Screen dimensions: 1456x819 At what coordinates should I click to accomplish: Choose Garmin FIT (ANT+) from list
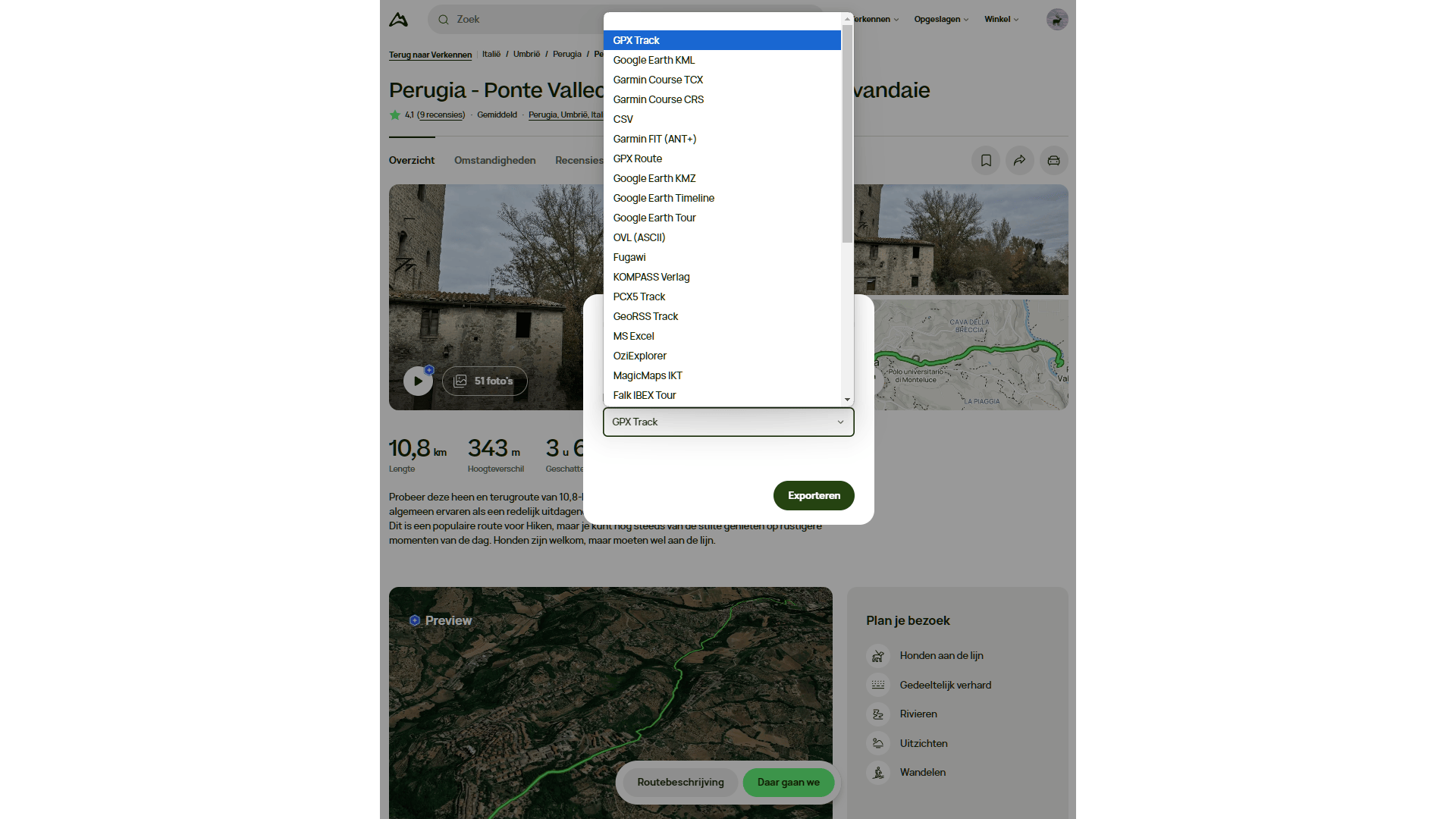tap(654, 139)
